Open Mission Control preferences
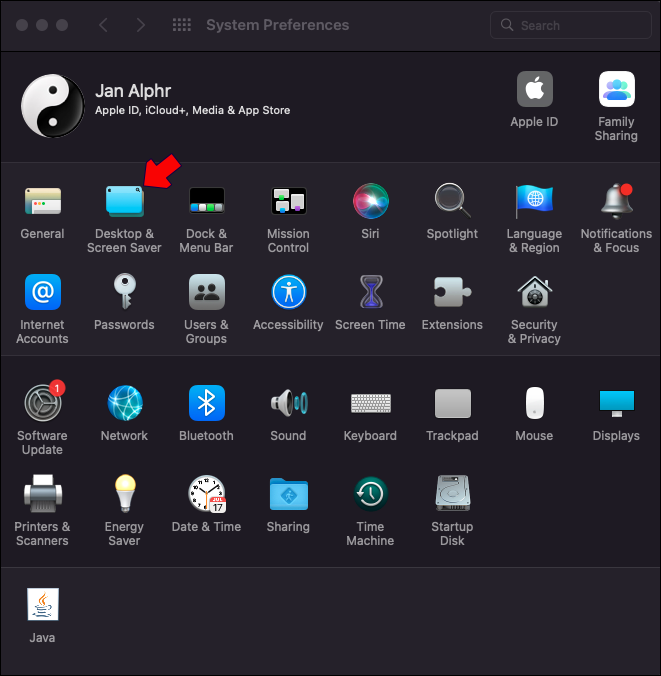Screen dimensions: 661x676 pyautogui.click(x=288, y=201)
